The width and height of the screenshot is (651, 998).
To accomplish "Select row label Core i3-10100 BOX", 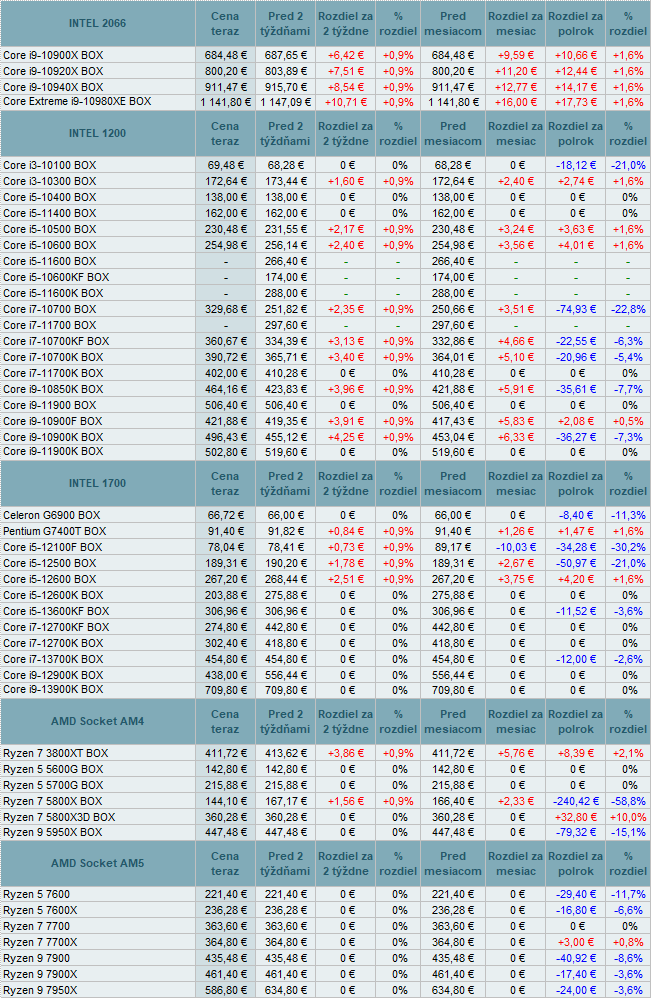I will click(x=50, y=165).
